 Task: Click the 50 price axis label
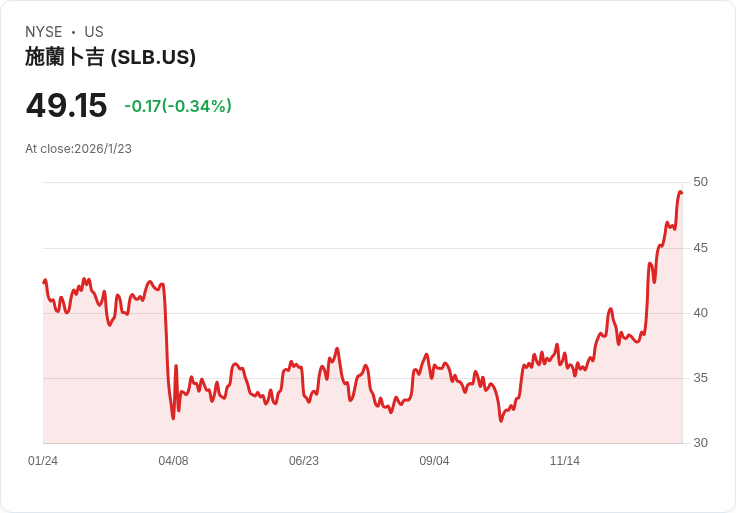pos(700,182)
